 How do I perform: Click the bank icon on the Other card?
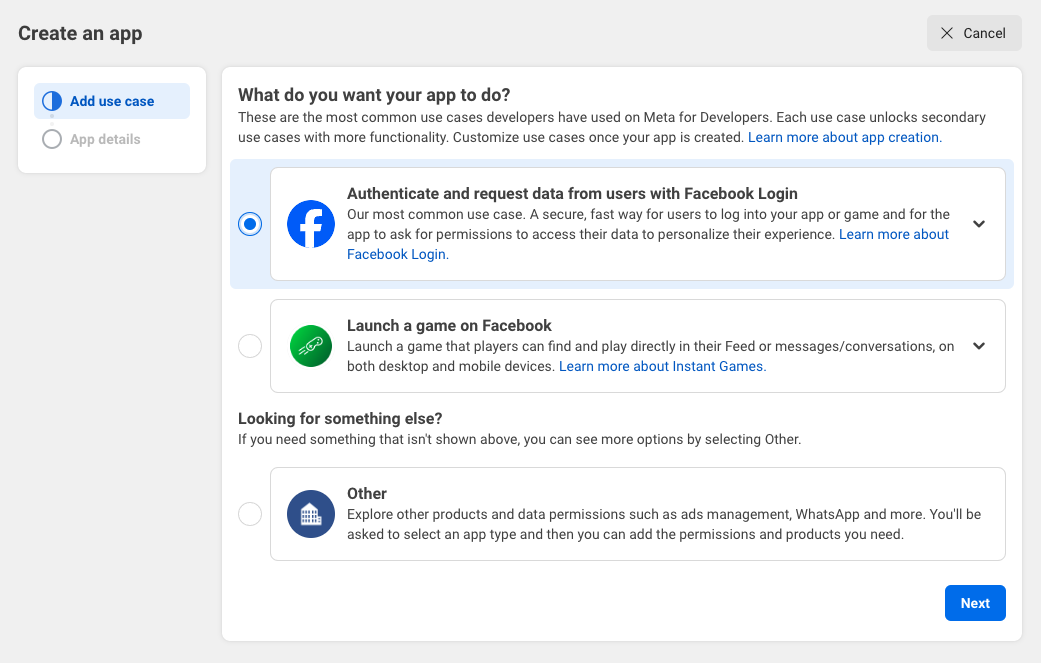point(310,513)
